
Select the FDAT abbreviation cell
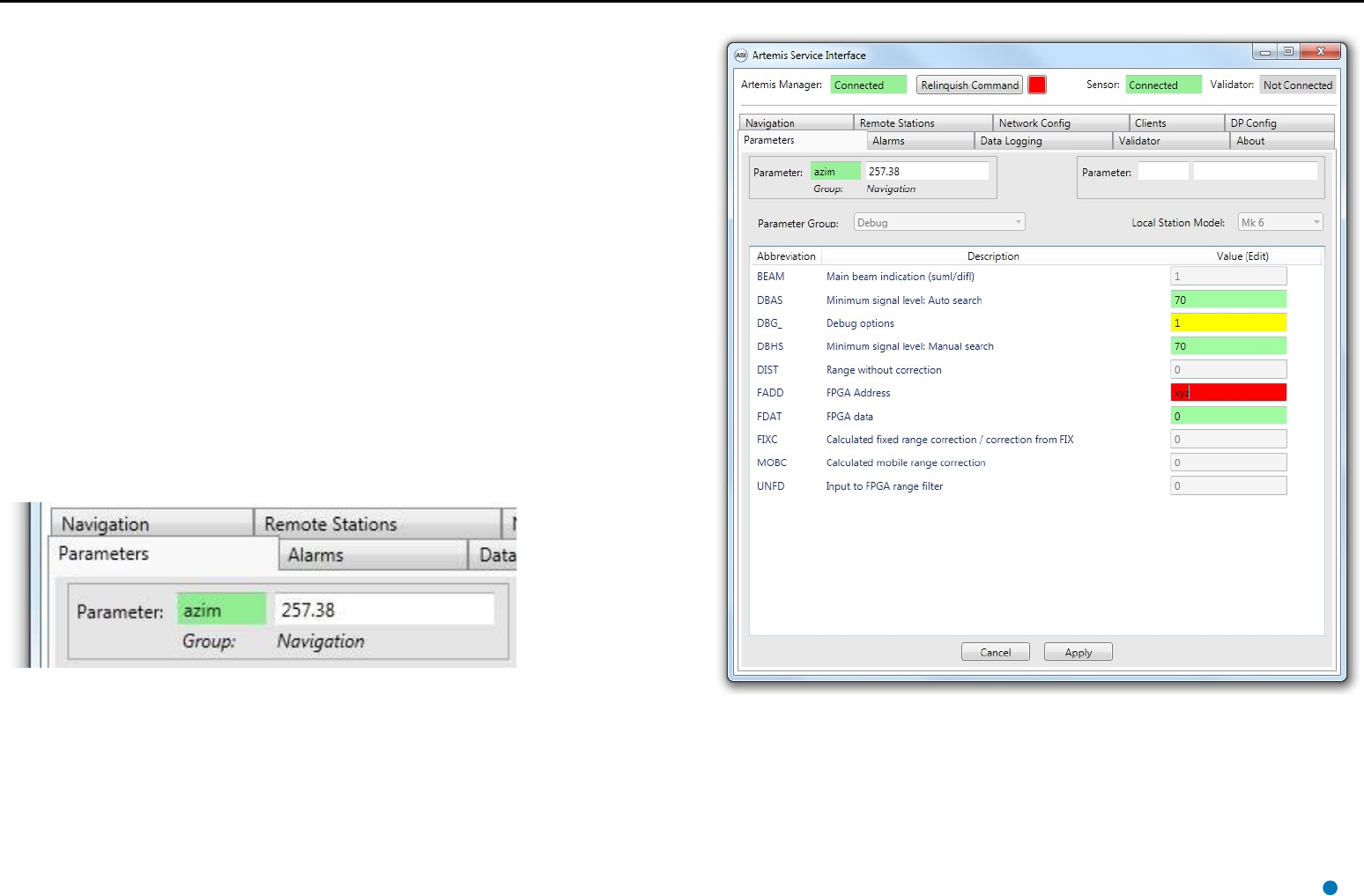[769, 417]
